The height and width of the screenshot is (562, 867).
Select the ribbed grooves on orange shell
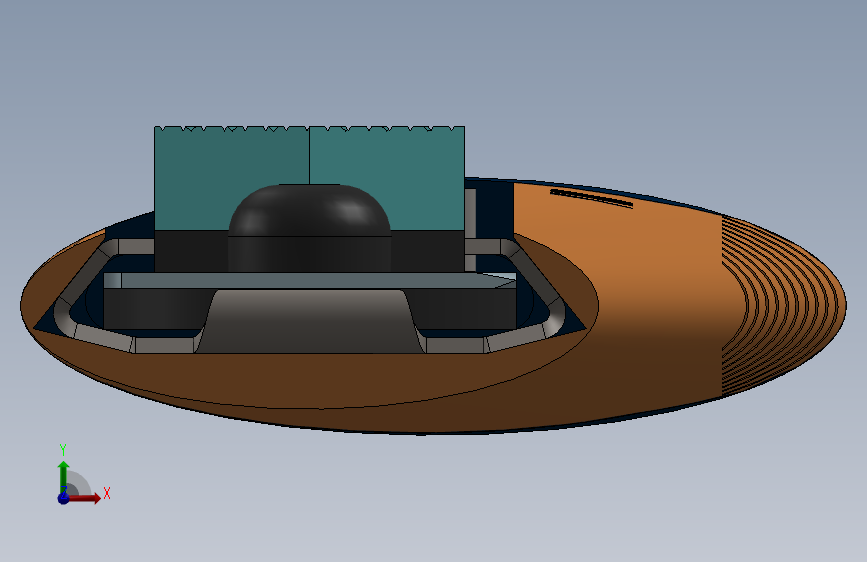point(782,306)
